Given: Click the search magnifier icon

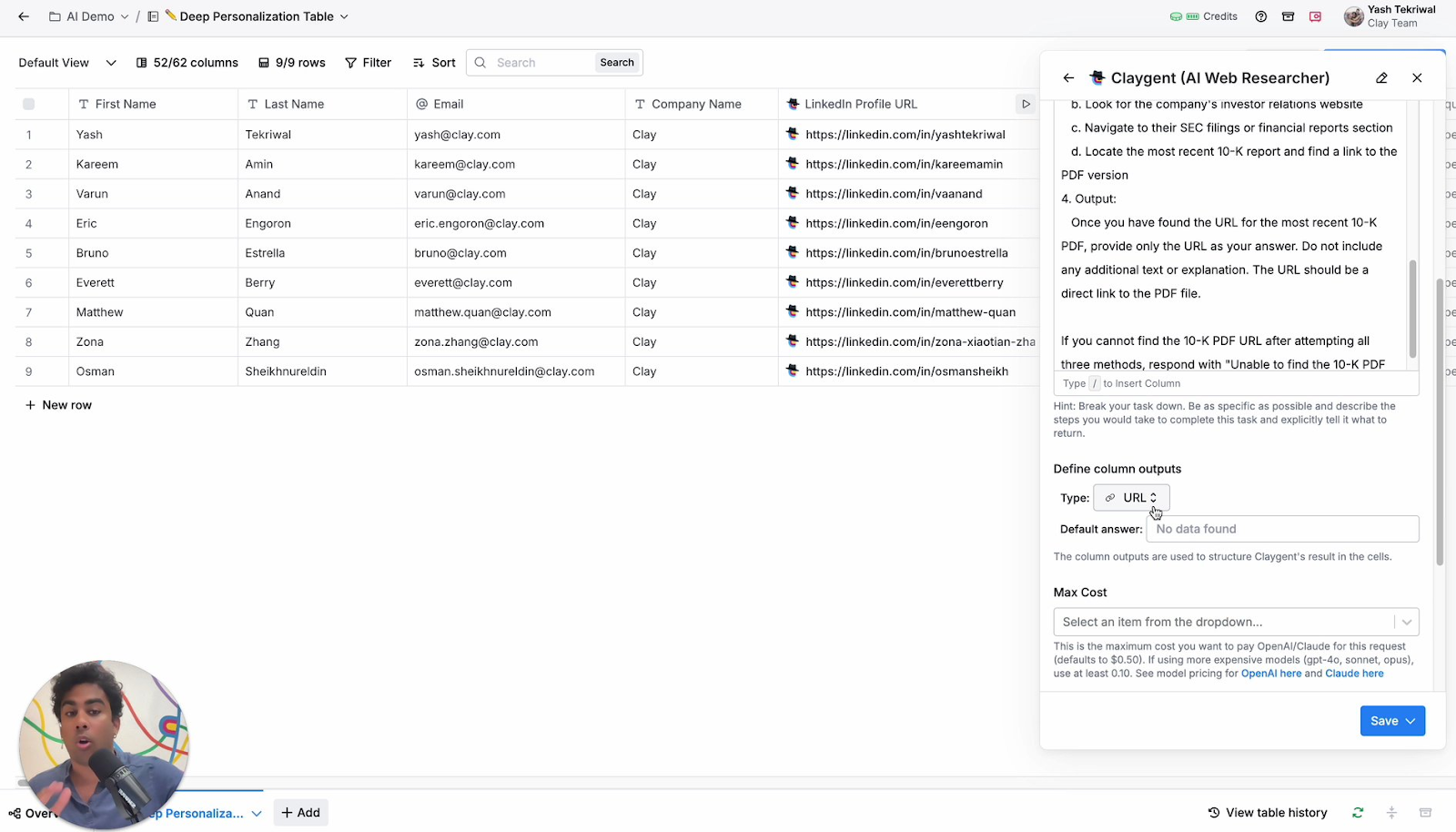Looking at the screenshot, I should click(480, 63).
